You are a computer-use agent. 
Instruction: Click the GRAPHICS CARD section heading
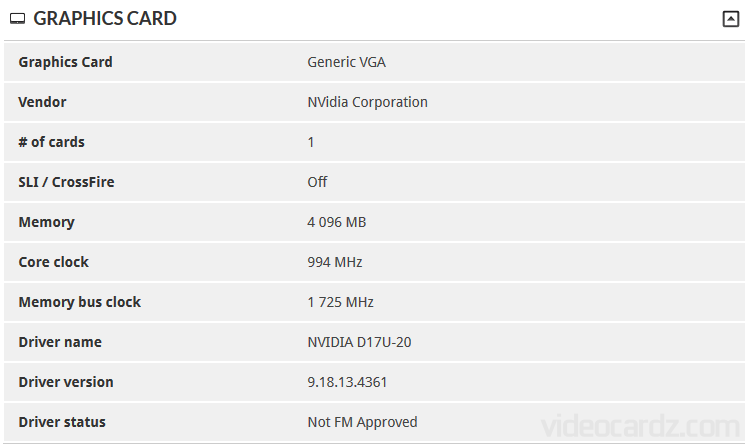click(105, 19)
